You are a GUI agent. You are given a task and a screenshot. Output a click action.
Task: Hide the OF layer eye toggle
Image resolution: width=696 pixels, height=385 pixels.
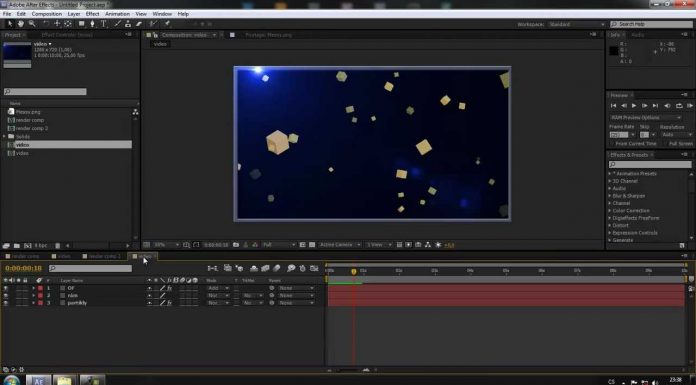tap(6, 288)
